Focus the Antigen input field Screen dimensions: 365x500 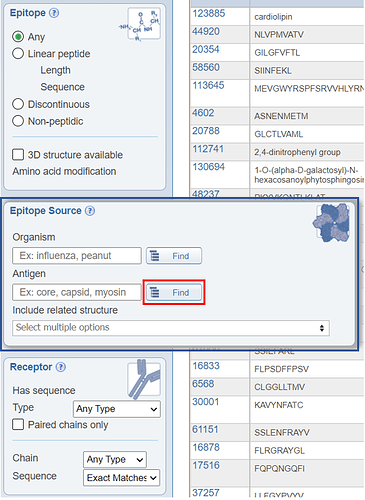point(77,292)
